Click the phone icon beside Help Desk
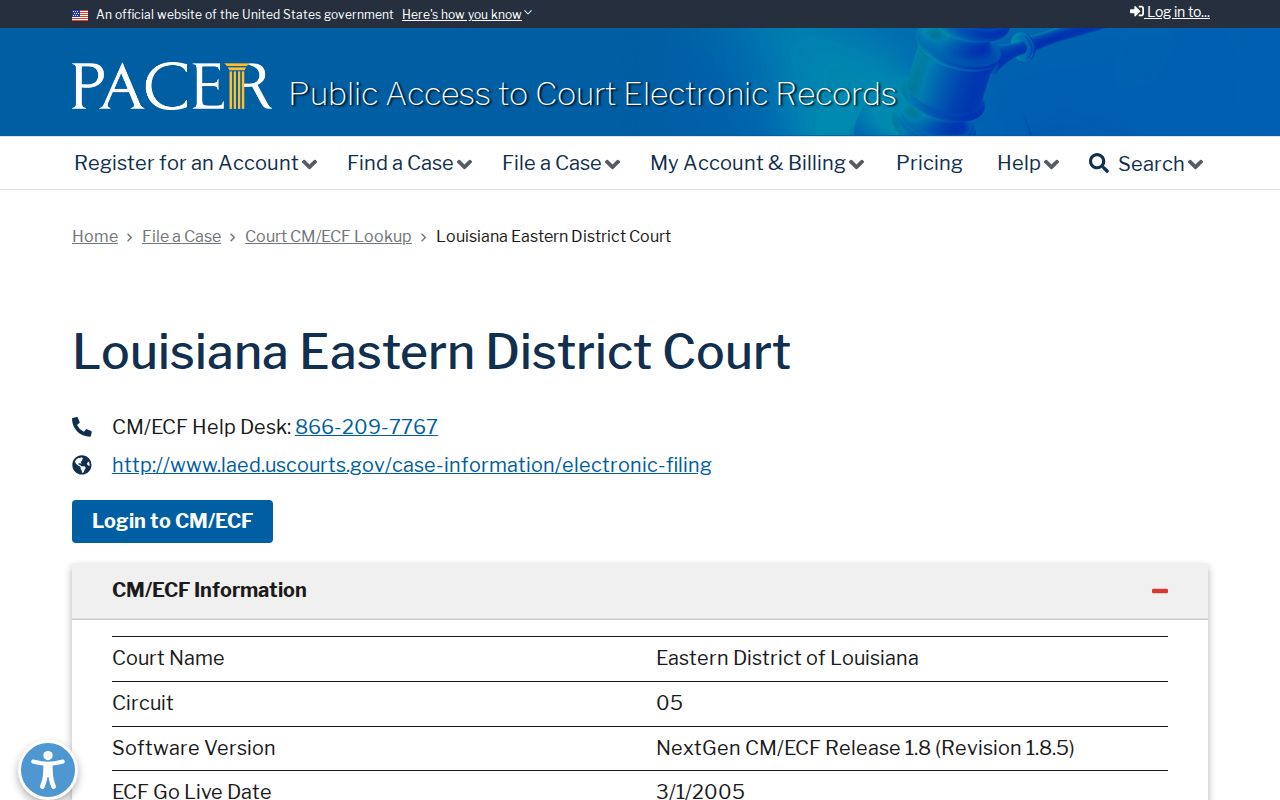This screenshot has height=800, width=1280. tap(82, 427)
